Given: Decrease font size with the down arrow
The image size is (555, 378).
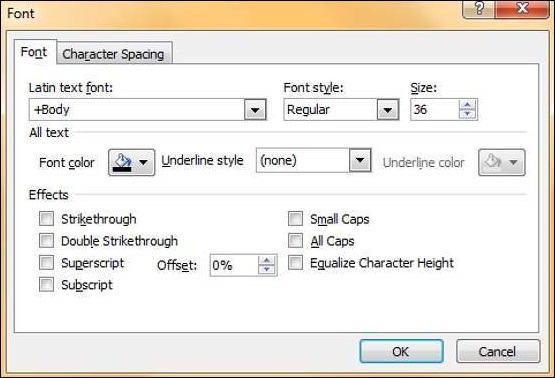Looking at the screenshot, I should pyautogui.click(x=468, y=114).
